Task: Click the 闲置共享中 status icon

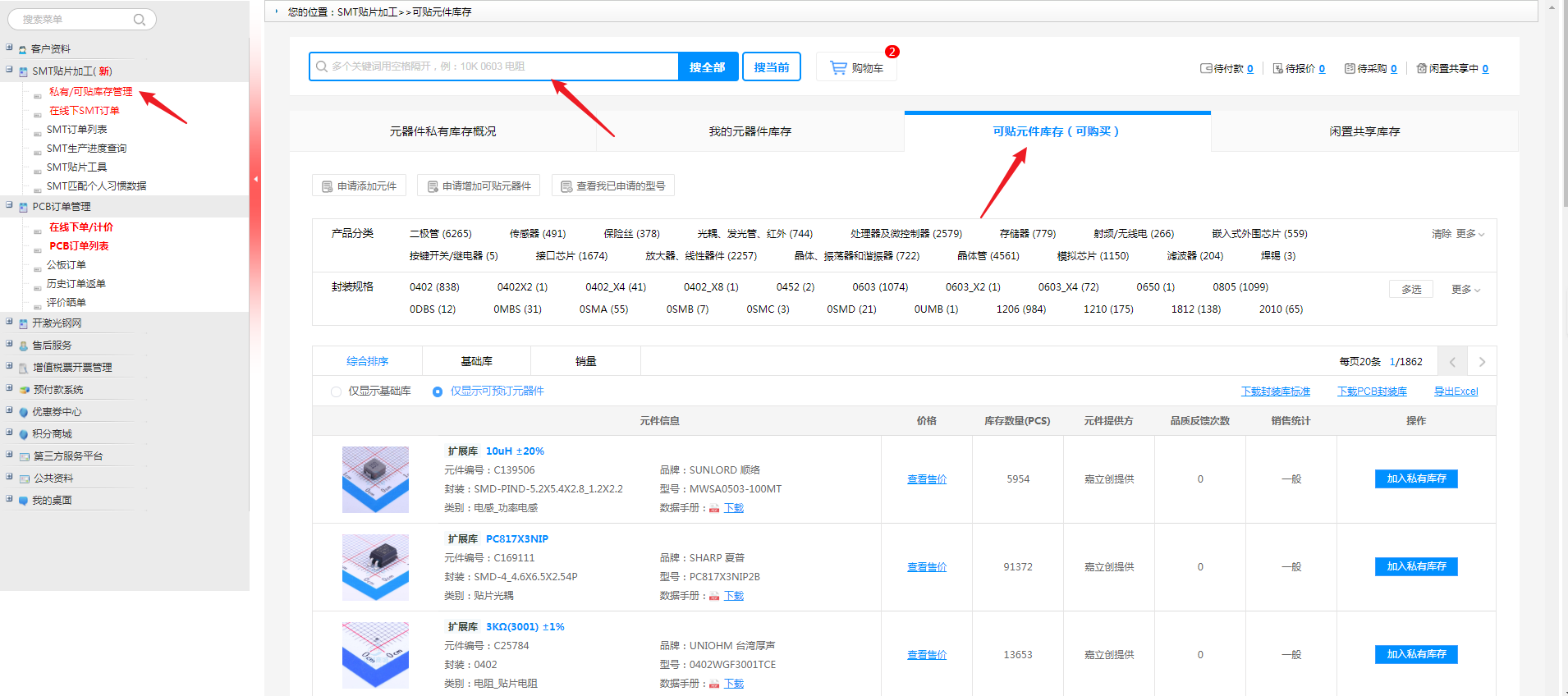Action: [x=1422, y=69]
